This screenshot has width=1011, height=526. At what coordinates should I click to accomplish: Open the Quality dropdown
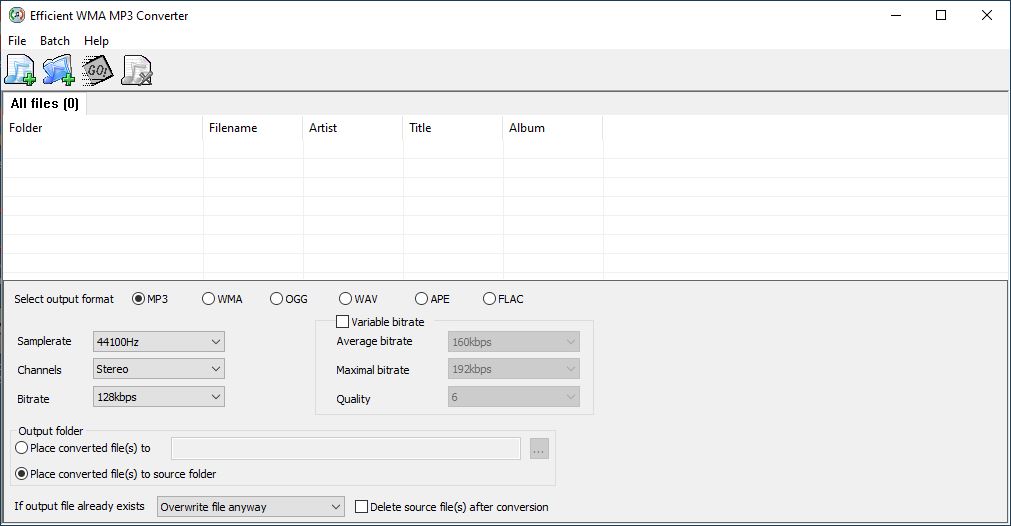tap(514, 396)
